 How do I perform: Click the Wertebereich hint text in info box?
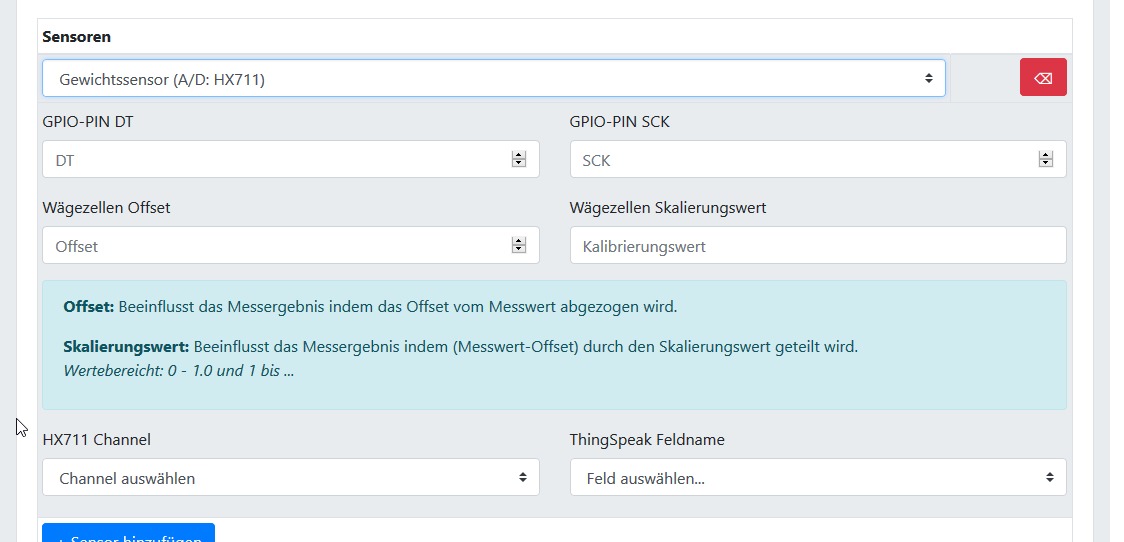178,370
